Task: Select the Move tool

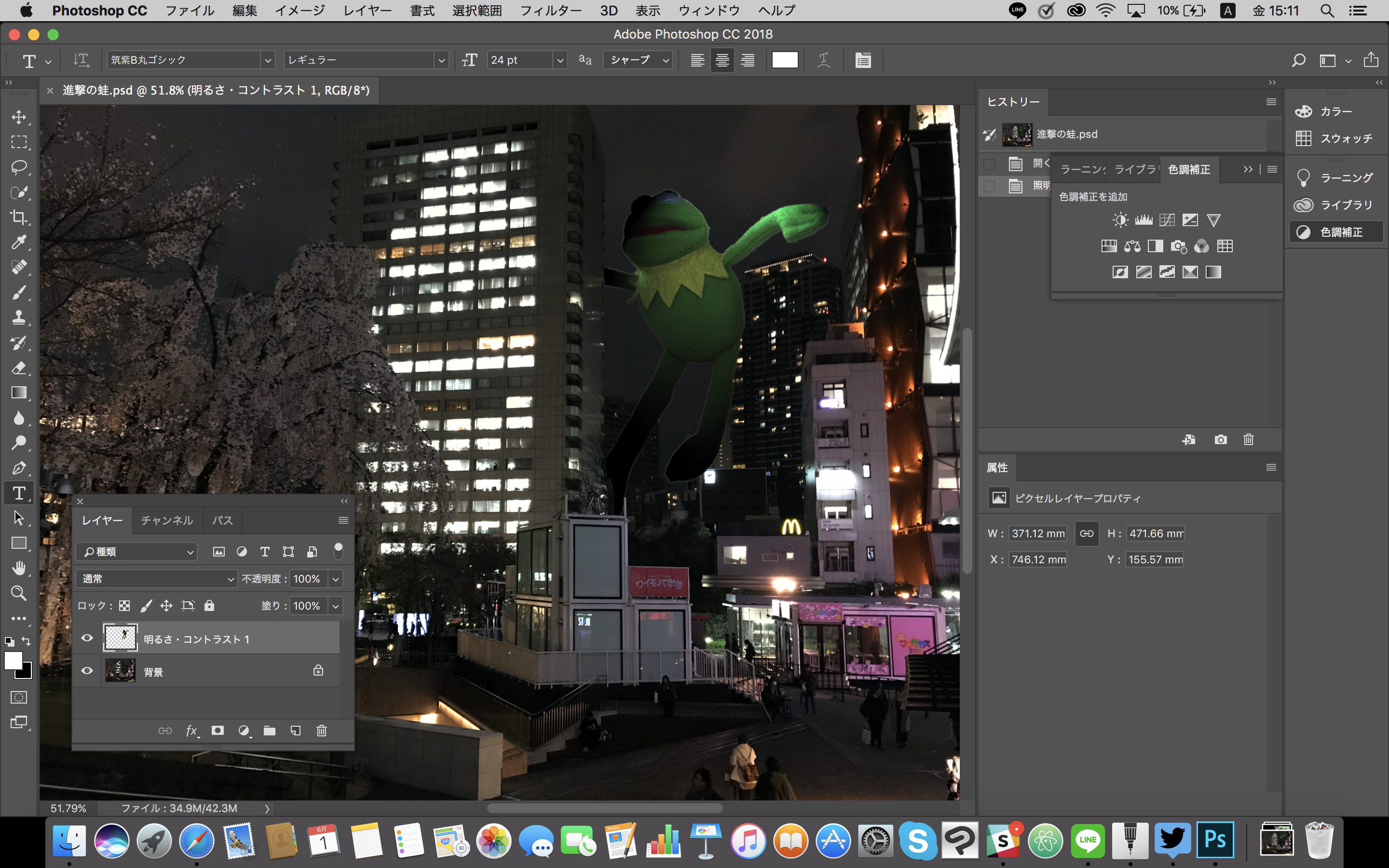Action: click(x=19, y=117)
